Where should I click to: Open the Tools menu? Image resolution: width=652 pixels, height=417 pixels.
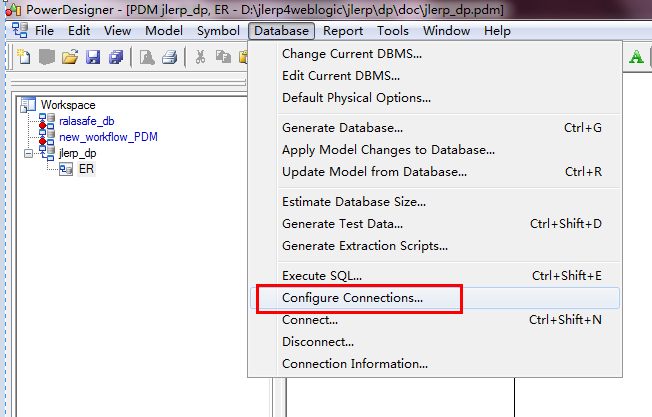coord(393,31)
